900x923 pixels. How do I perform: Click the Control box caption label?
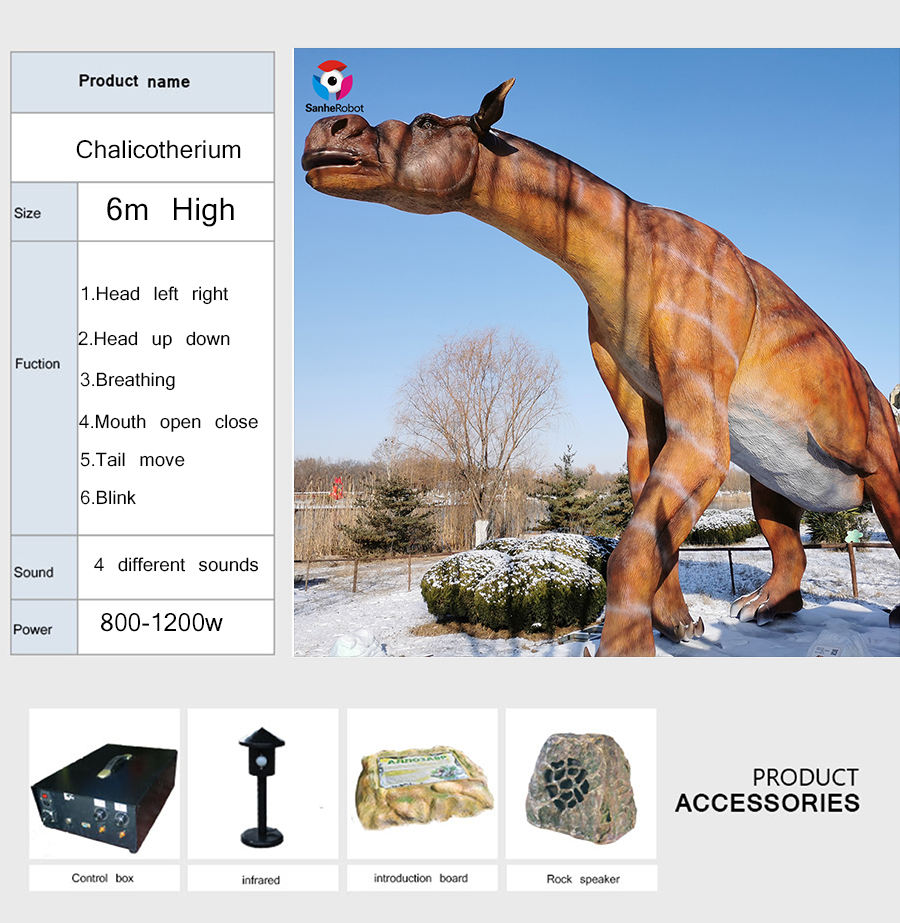coord(102,878)
